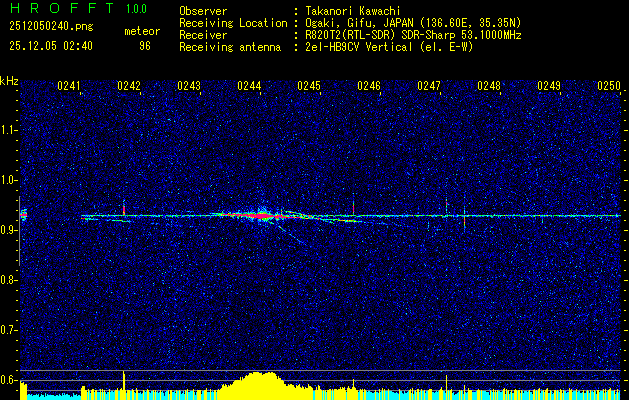629x400 pixels.
Task: Click the 0250 time marker
Action: coord(609,86)
